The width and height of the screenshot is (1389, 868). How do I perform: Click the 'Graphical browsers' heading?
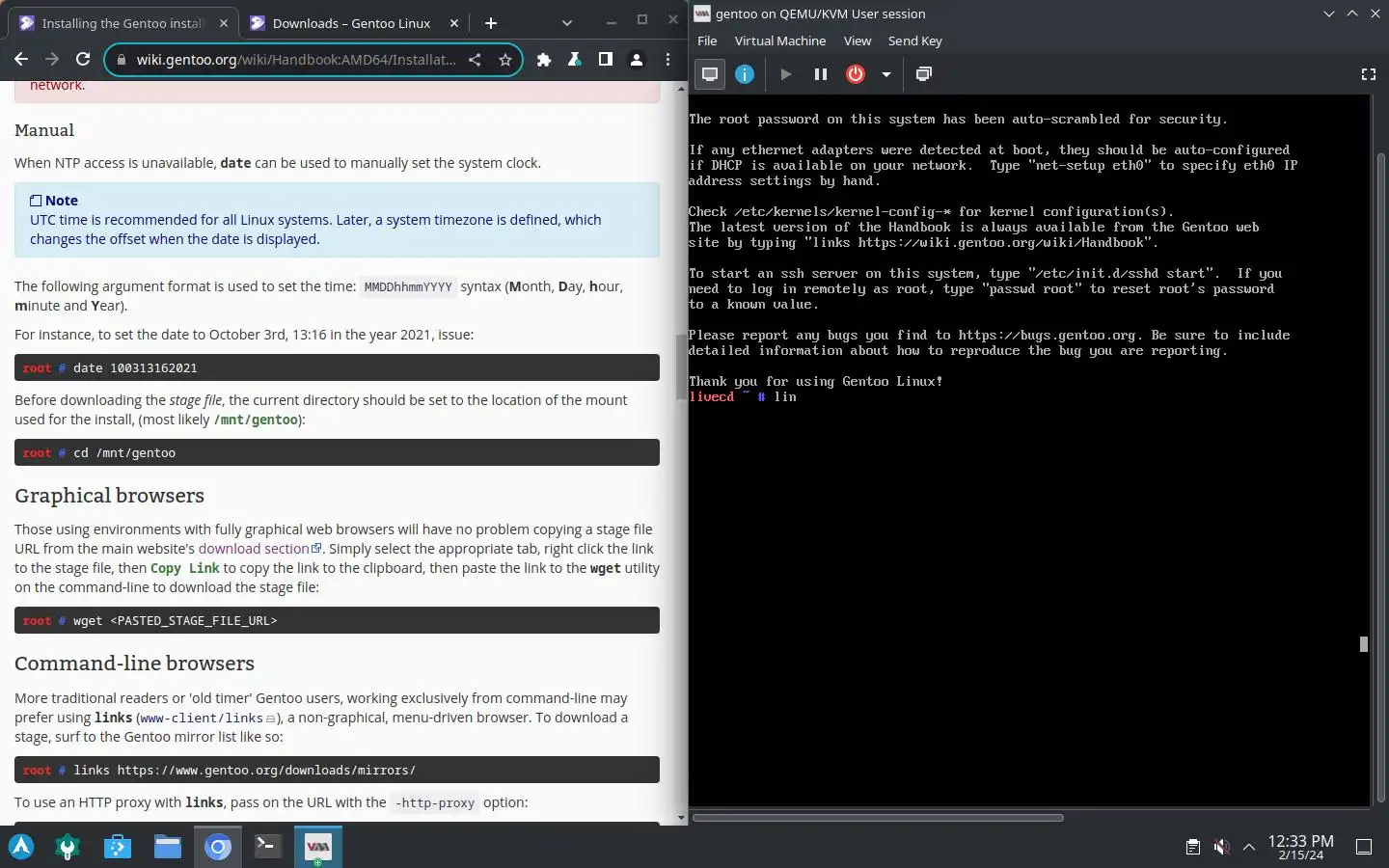[110, 496]
